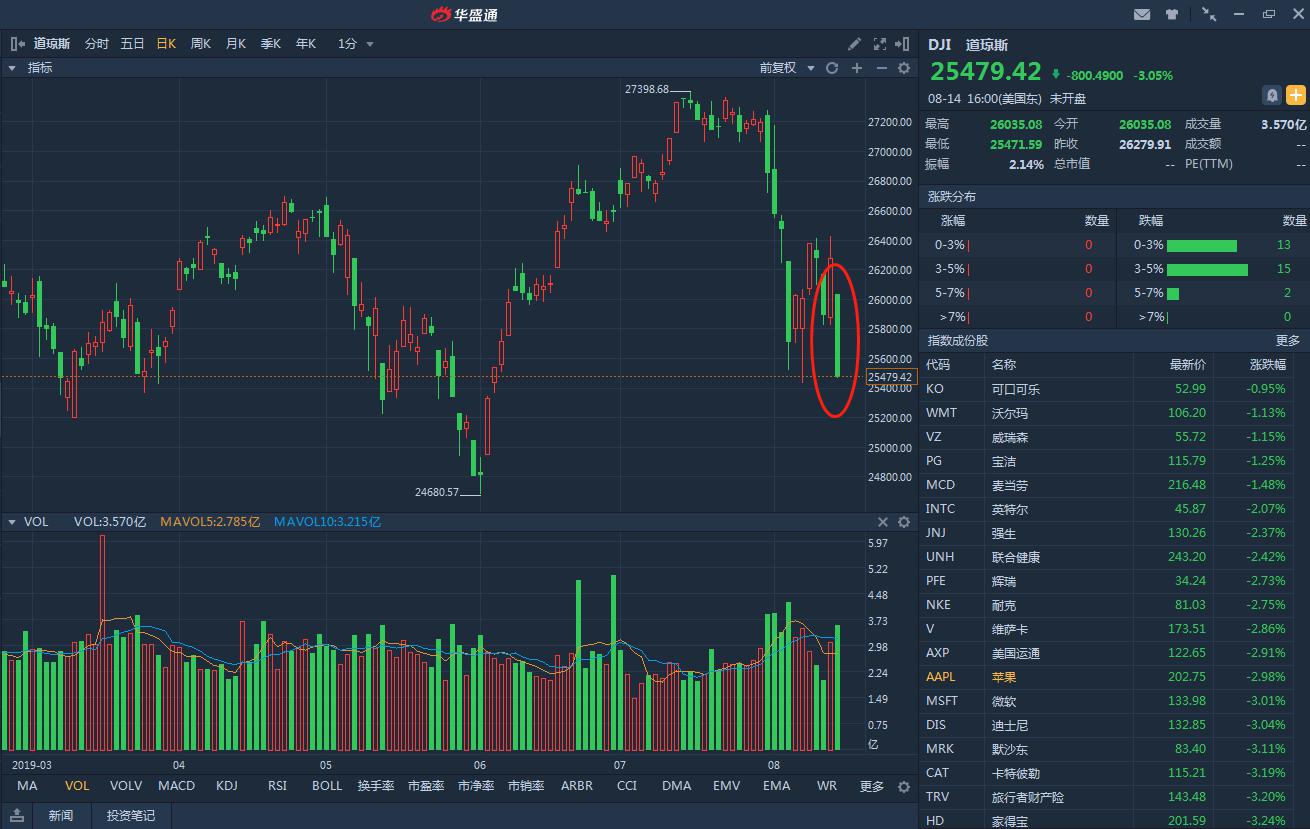Enable the MACD indicator
Screen dimensions: 1310x829
(x=177, y=786)
